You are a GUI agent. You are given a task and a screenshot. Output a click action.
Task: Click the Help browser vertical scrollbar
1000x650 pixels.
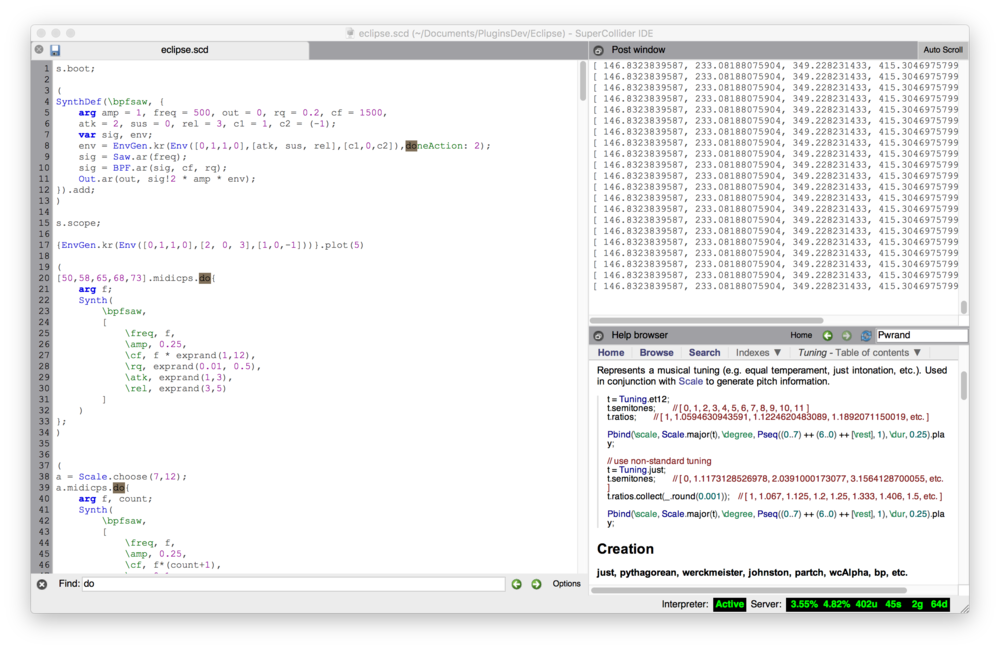(x=963, y=386)
